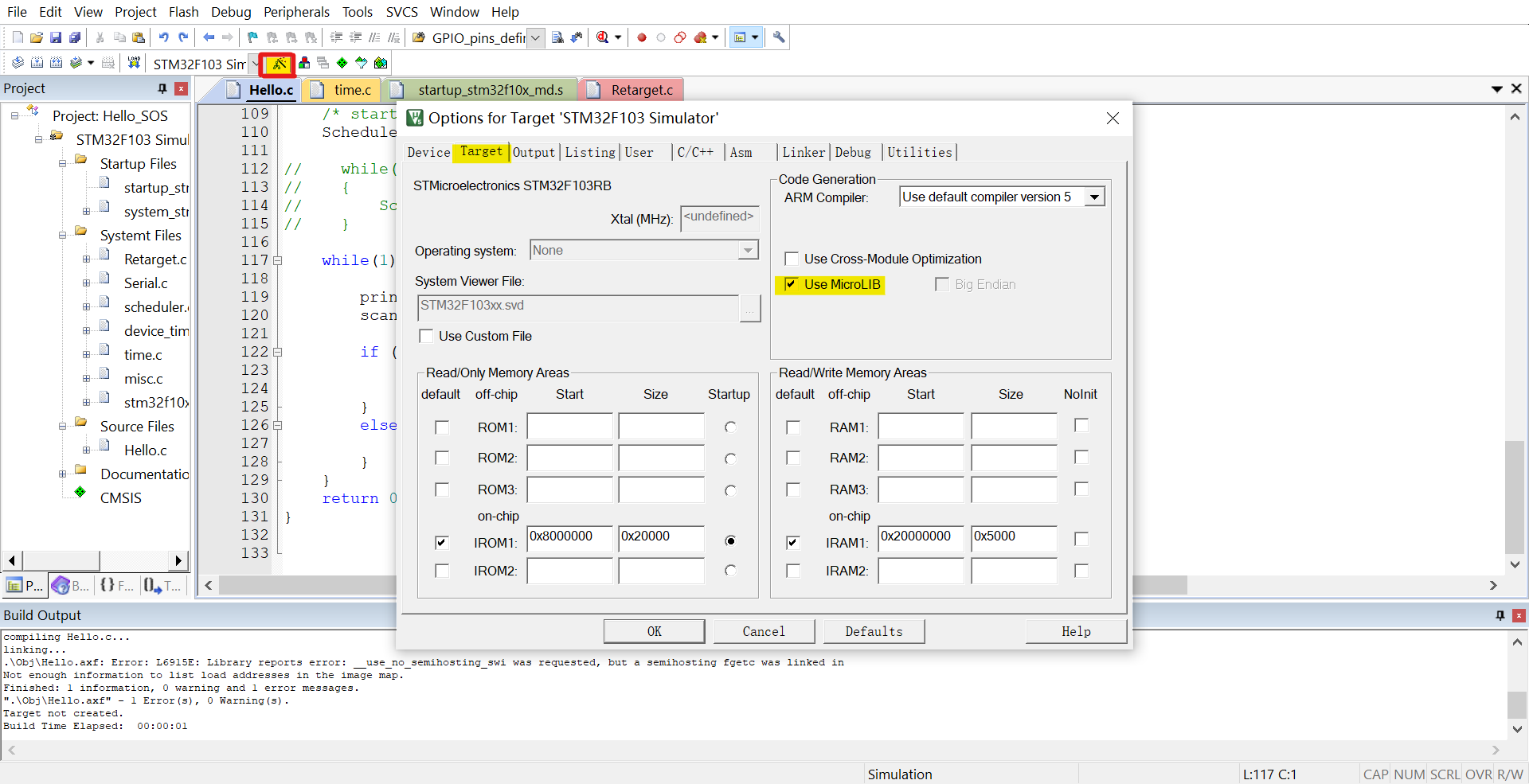Screen dimensions: 1529x784
Task: Build the target using the Build icon
Action: click(37, 63)
